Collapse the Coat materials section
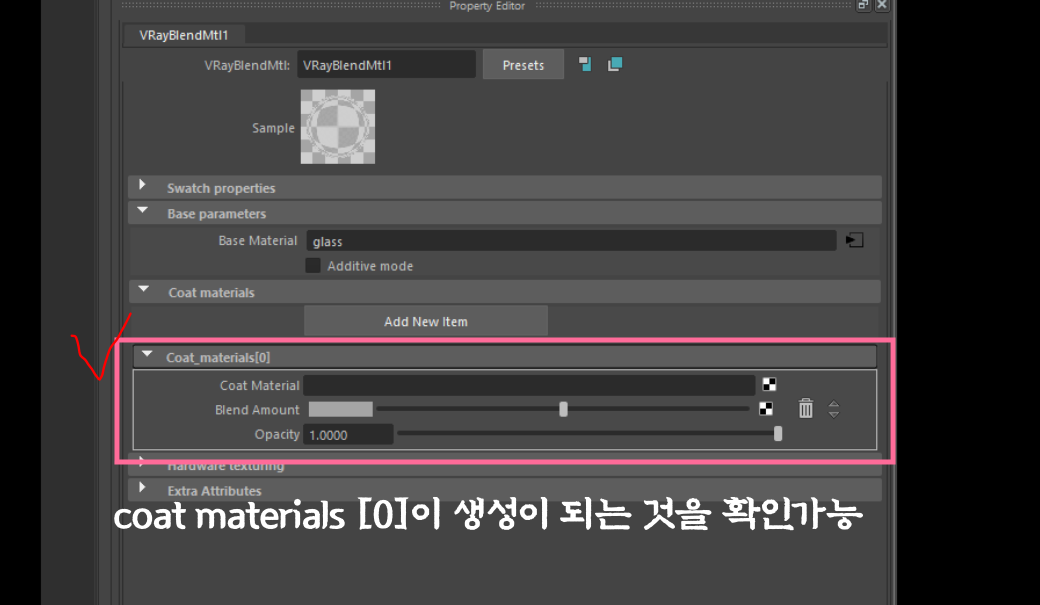Viewport: 1040px width, 605px height. pos(143,289)
